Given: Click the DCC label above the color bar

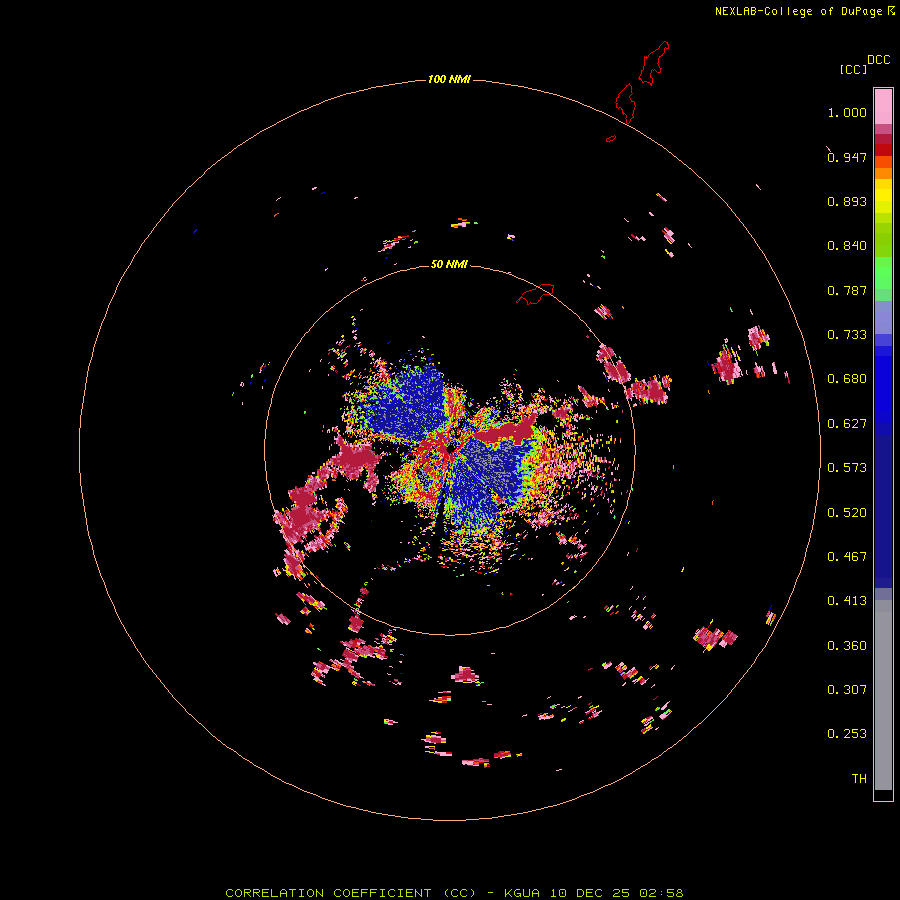Looking at the screenshot, I should pyautogui.click(x=879, y=60).
